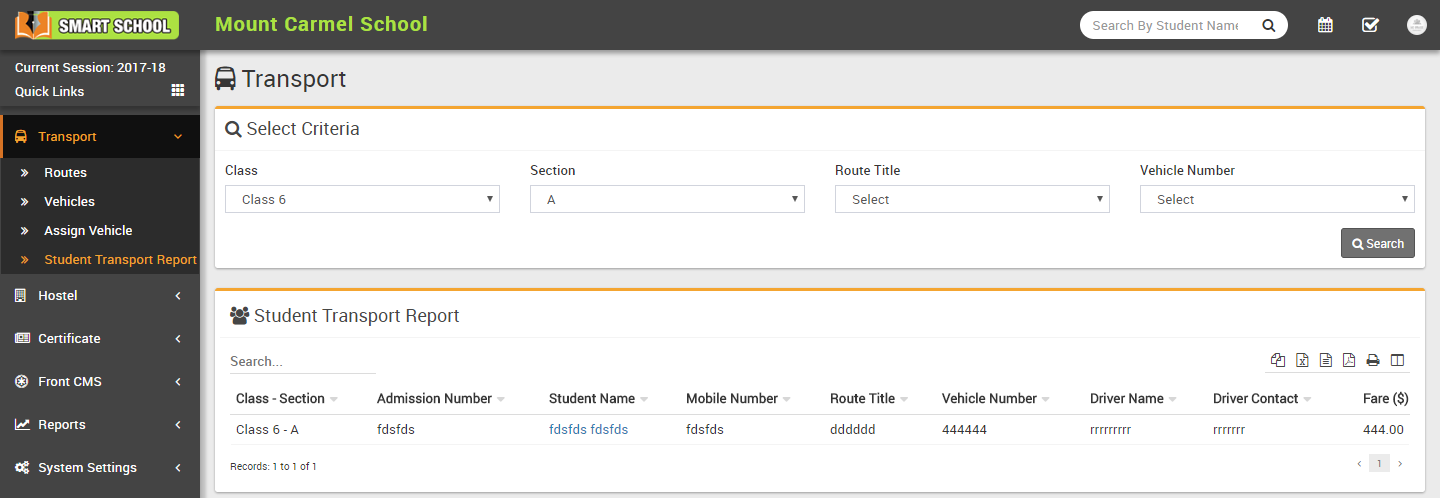Export report to Excel

(1302, 360)
